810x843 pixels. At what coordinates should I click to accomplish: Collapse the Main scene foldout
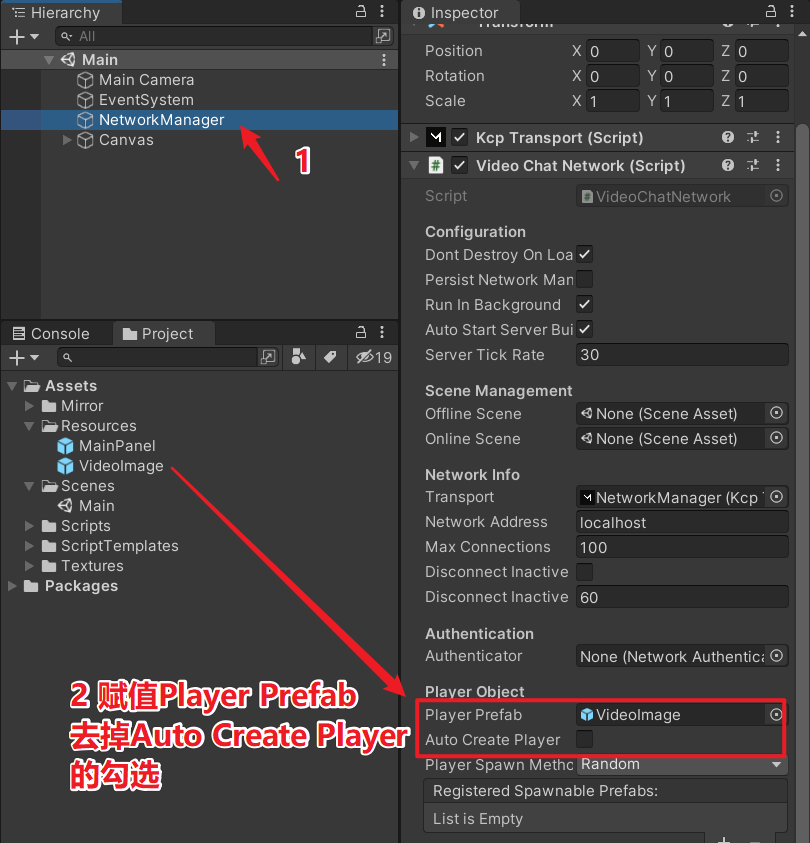[x=49, y=60]
